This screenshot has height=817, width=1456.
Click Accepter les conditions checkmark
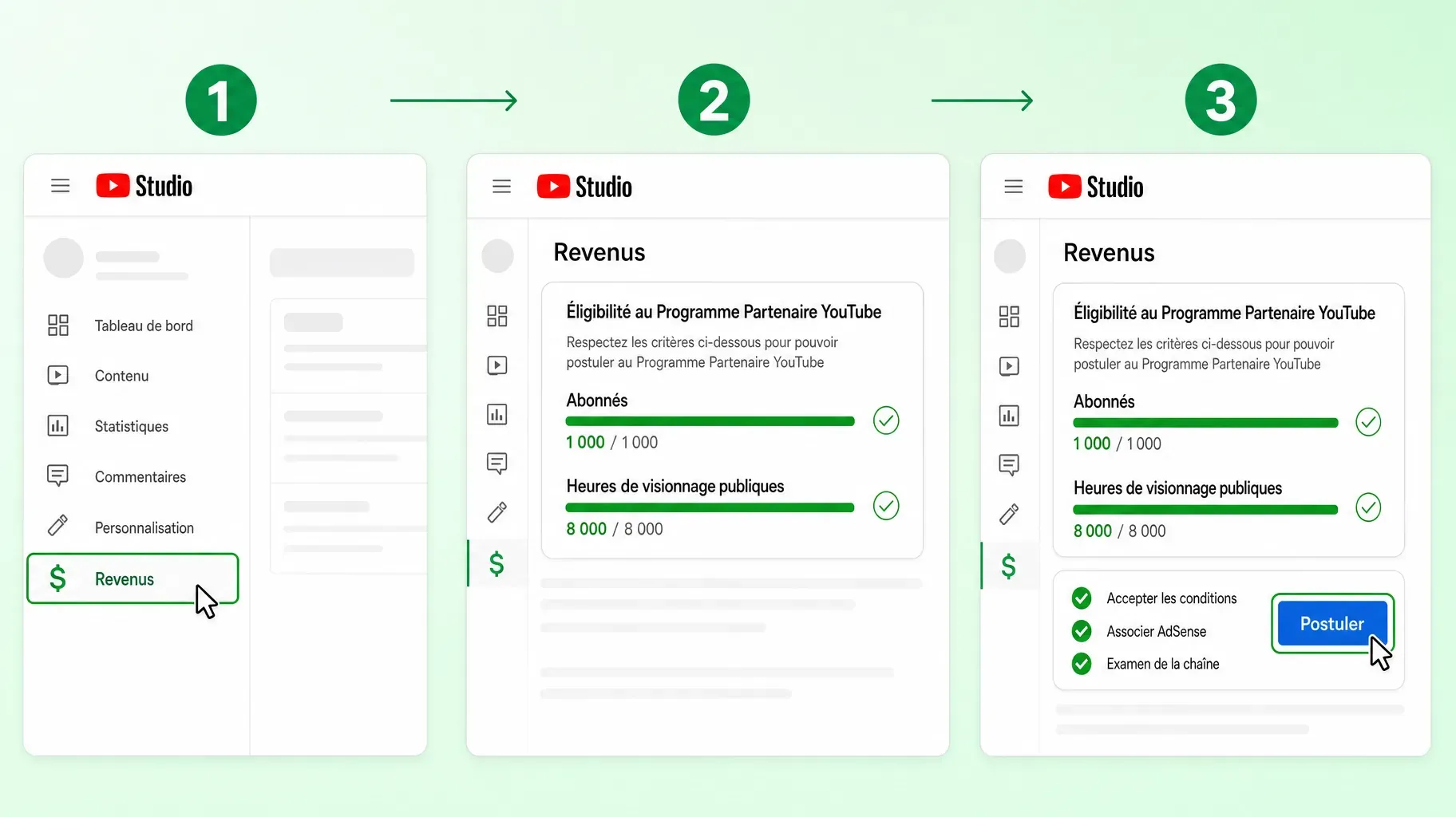click(x=1082, y=598)
